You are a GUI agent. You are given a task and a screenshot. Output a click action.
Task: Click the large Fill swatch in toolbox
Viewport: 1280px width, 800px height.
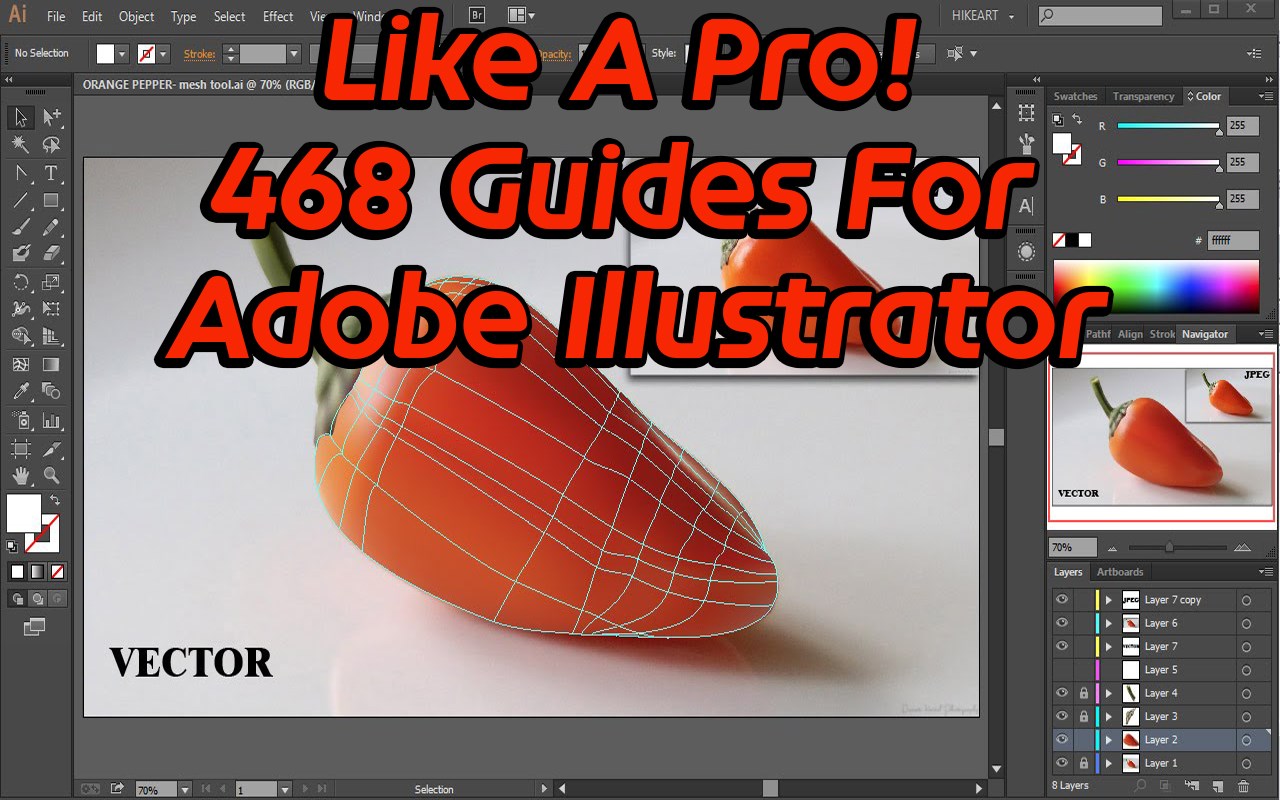(x=24, y=513)
